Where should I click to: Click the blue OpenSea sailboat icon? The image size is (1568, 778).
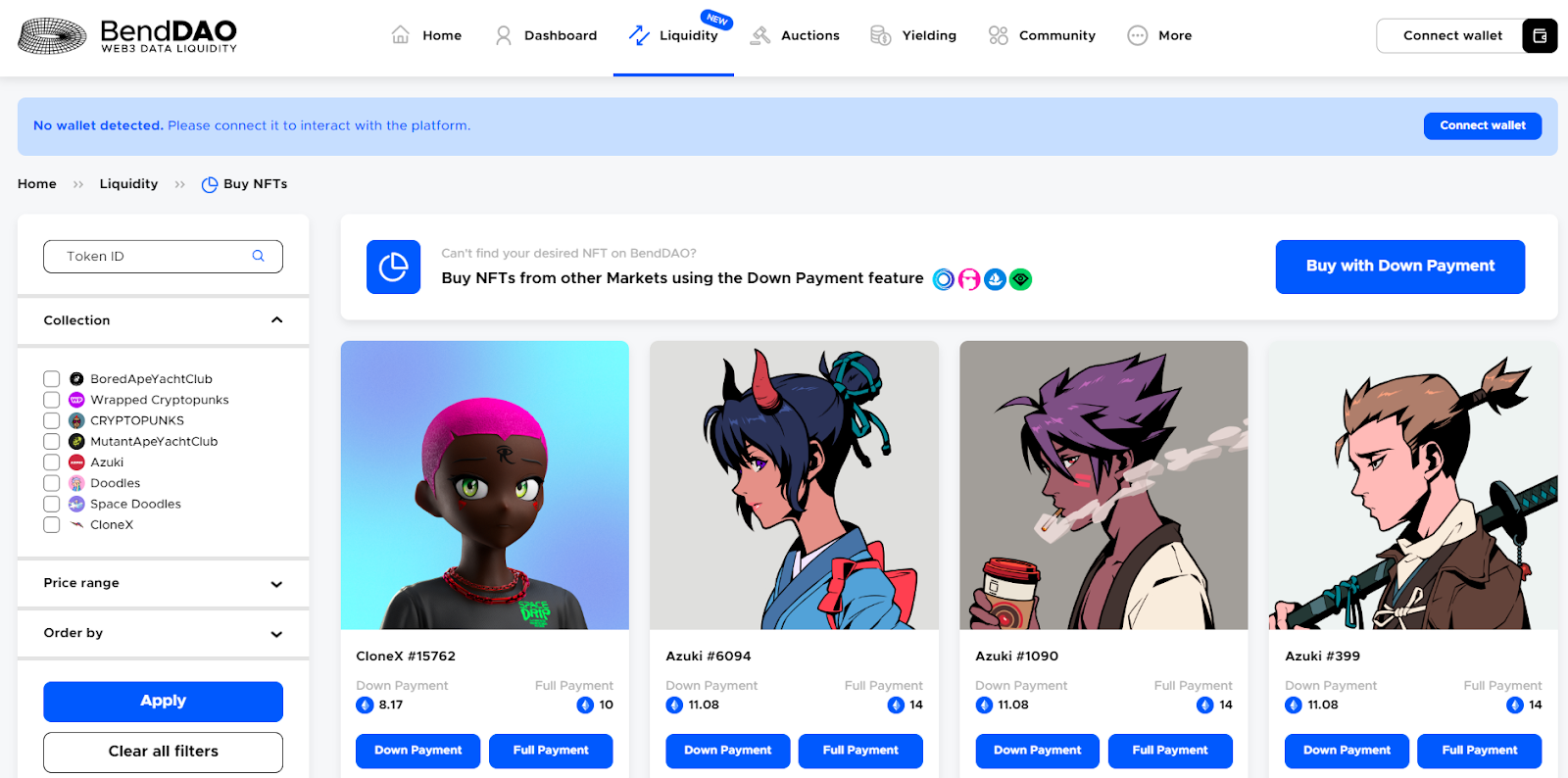coord(995,279)
